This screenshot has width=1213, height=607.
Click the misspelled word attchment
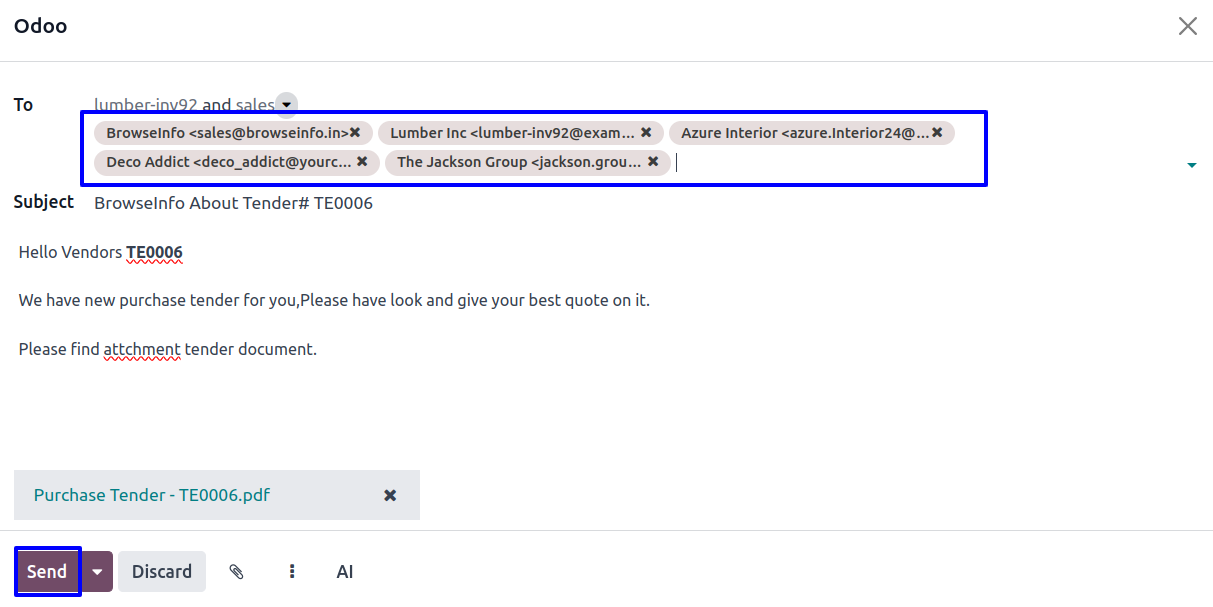point(142,349)
